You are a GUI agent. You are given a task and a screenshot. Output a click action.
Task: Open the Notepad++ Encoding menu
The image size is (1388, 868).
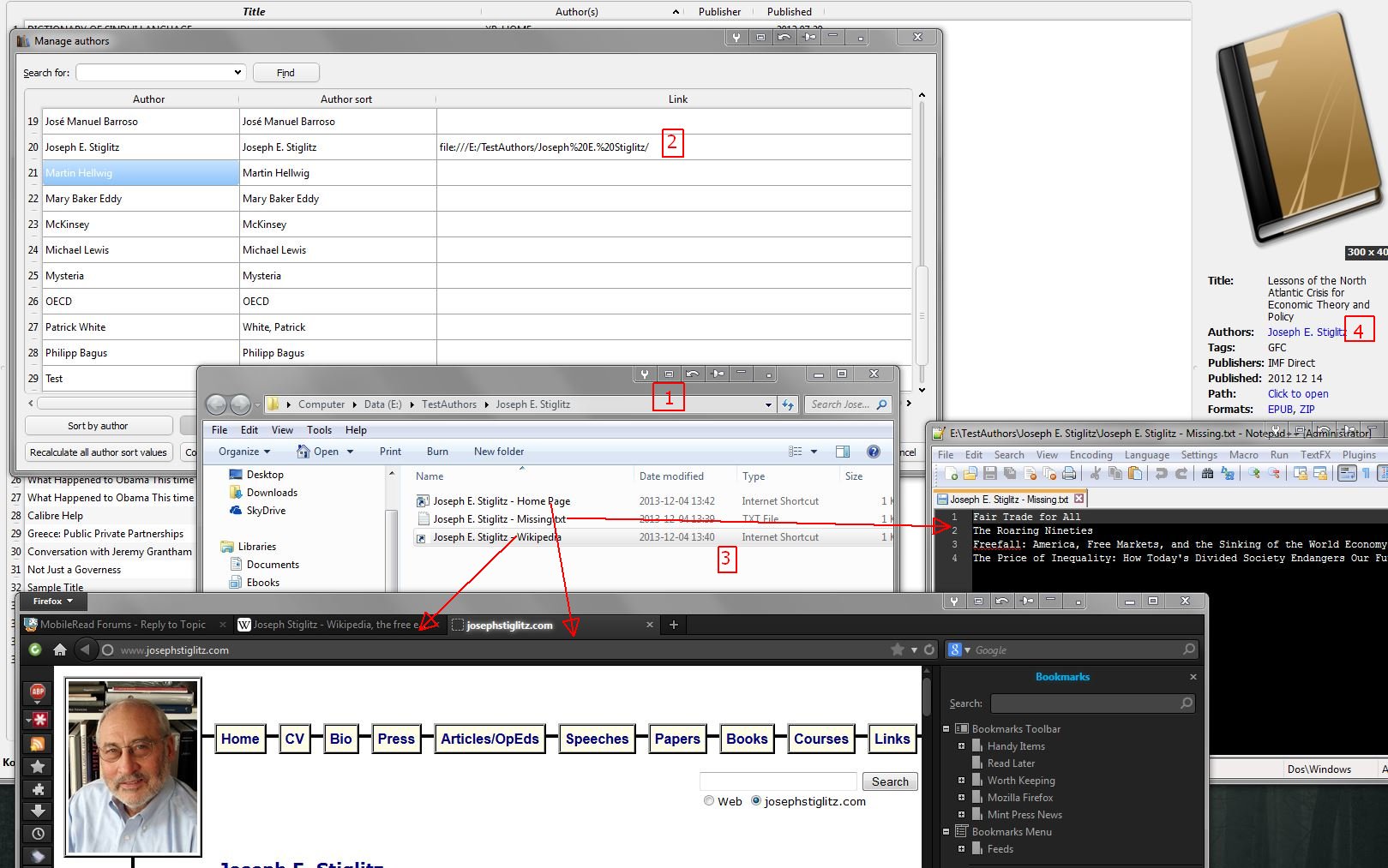pos(1091,455)
